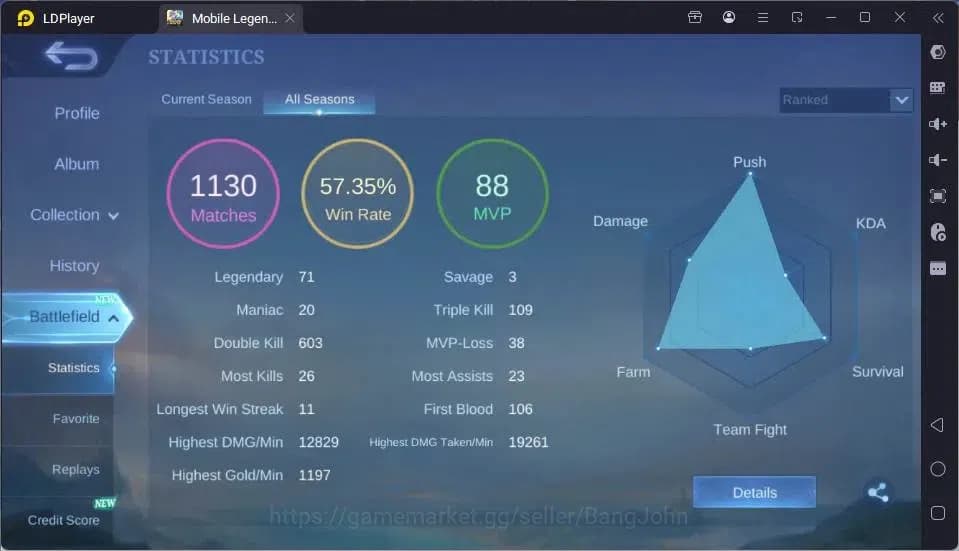Click the Damage label on radar chart

(x=620, y=221)
